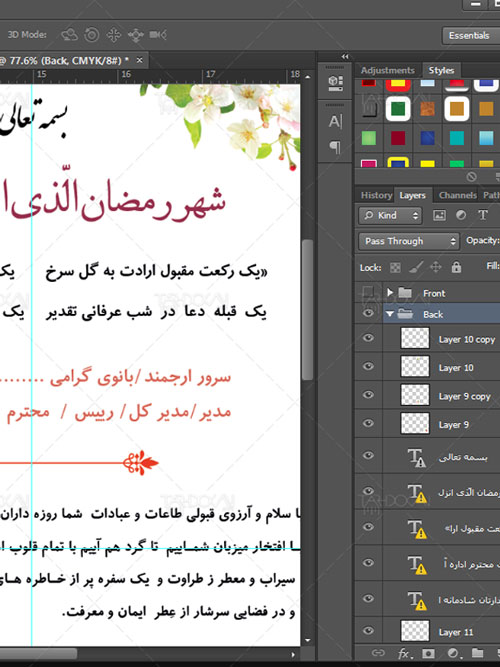Image resolution: width=500 pixels, height=667 pixels.
Task: Apply the dark red style swatch
Action: (398, 138)
